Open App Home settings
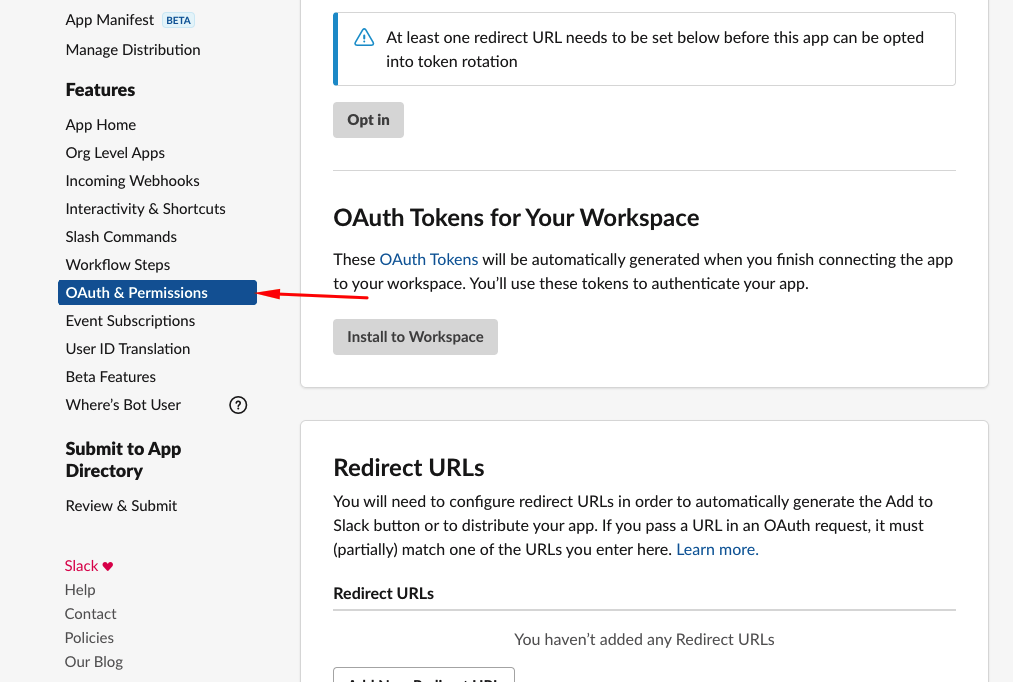 100,124
